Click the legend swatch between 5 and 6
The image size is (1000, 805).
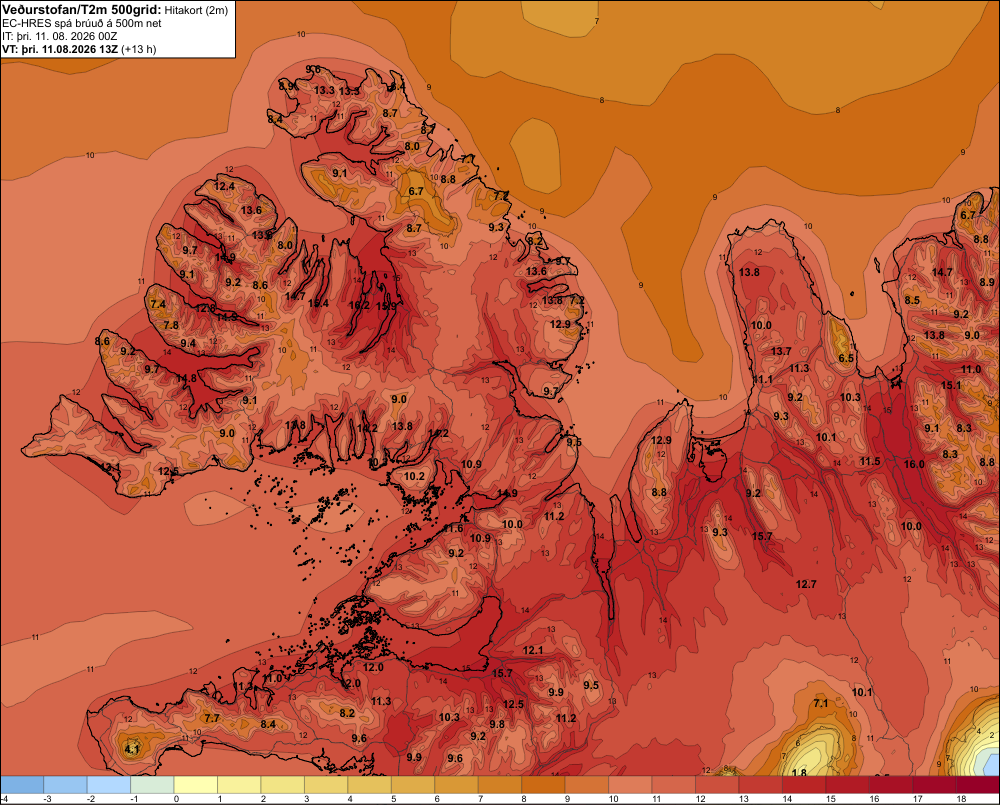(413, 785)
